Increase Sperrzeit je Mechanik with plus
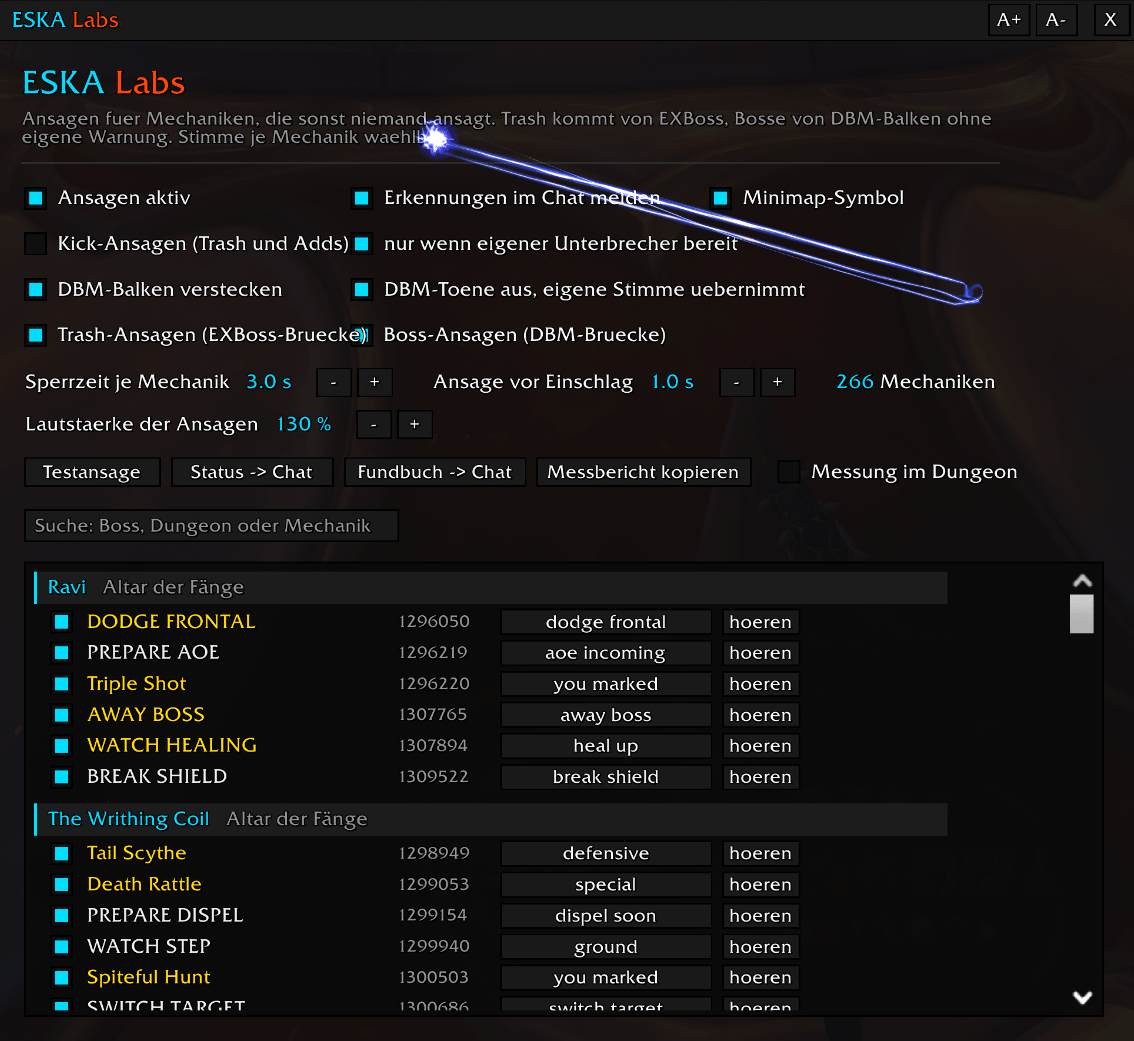Image resolution: width=1134 pixels, height=1041 pixels. 375,382
